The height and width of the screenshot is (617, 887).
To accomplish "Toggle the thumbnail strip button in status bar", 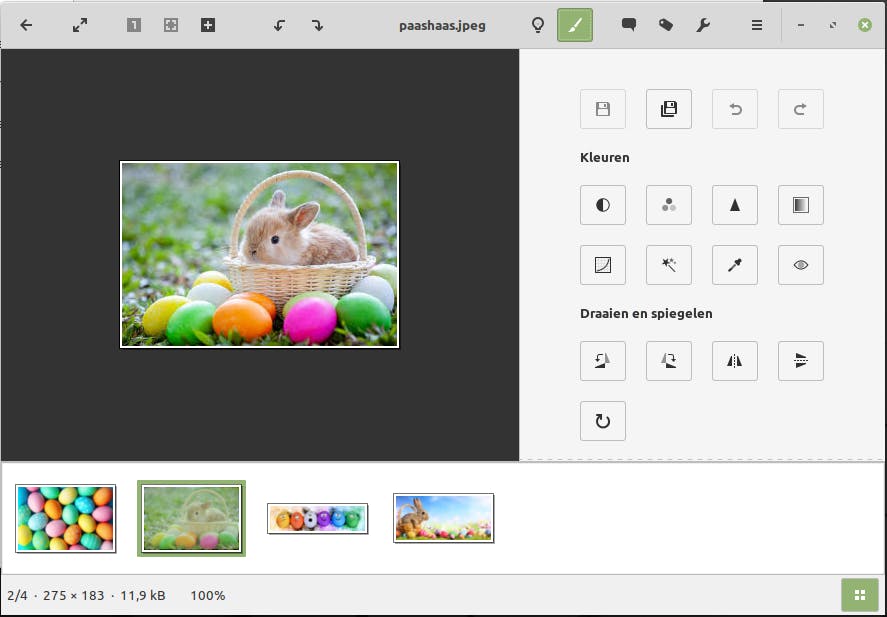I will point(859,595).
